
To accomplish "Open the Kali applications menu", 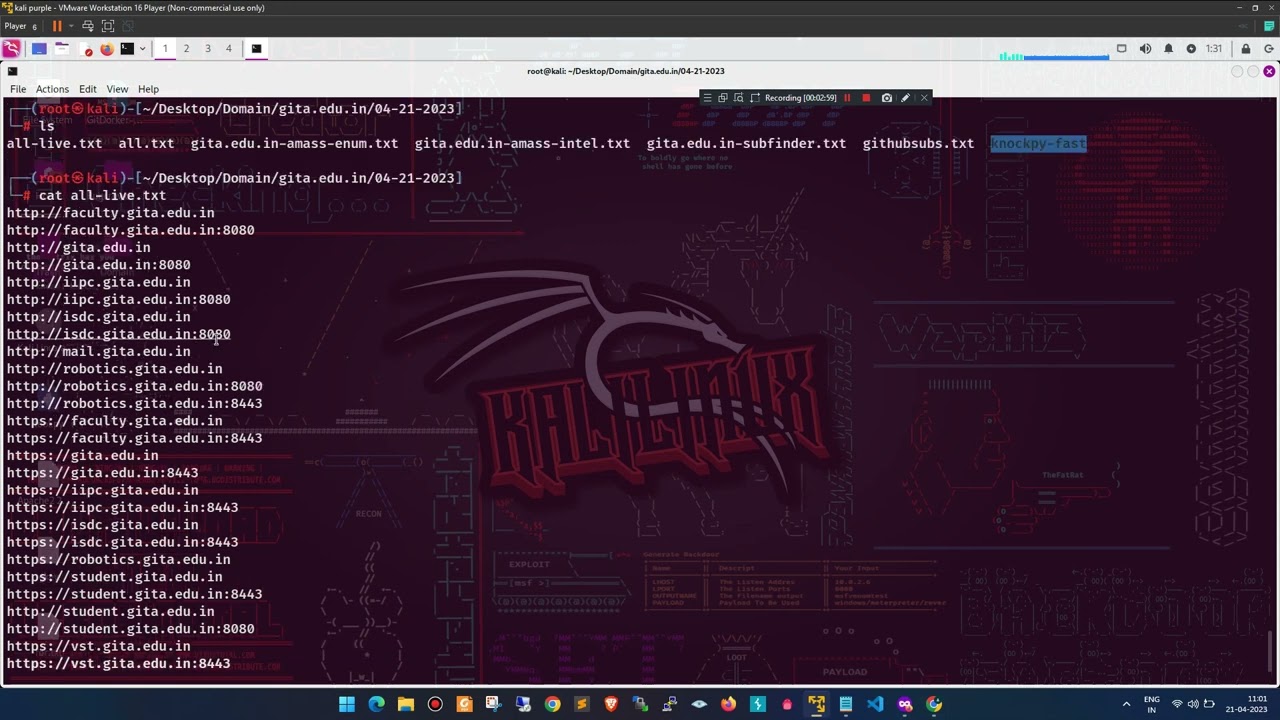I will click(11, 48).
